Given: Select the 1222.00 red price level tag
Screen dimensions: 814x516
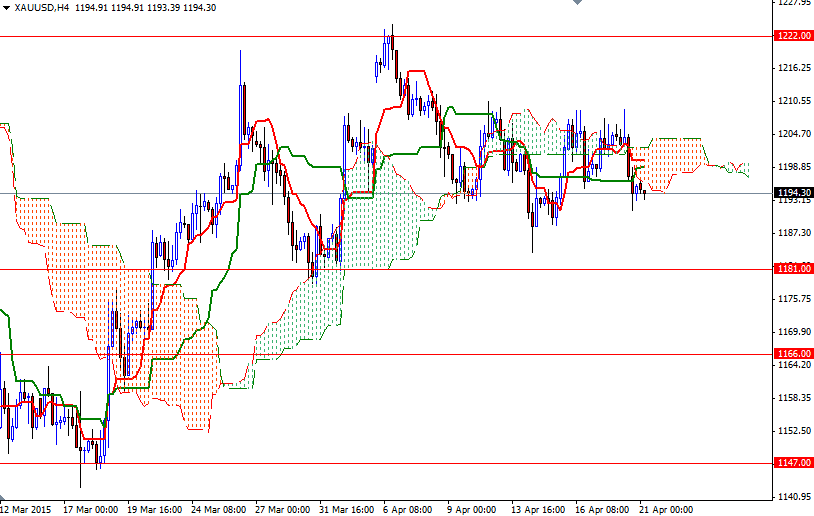Looking at the screenshot, I should pos(792,35).
